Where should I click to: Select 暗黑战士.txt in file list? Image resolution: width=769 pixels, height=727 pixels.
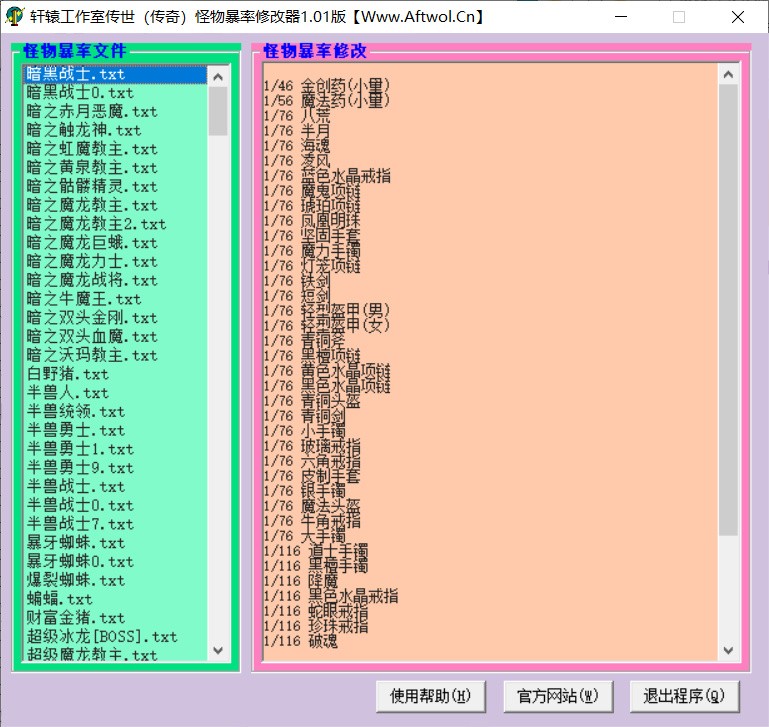pos(115,75)
